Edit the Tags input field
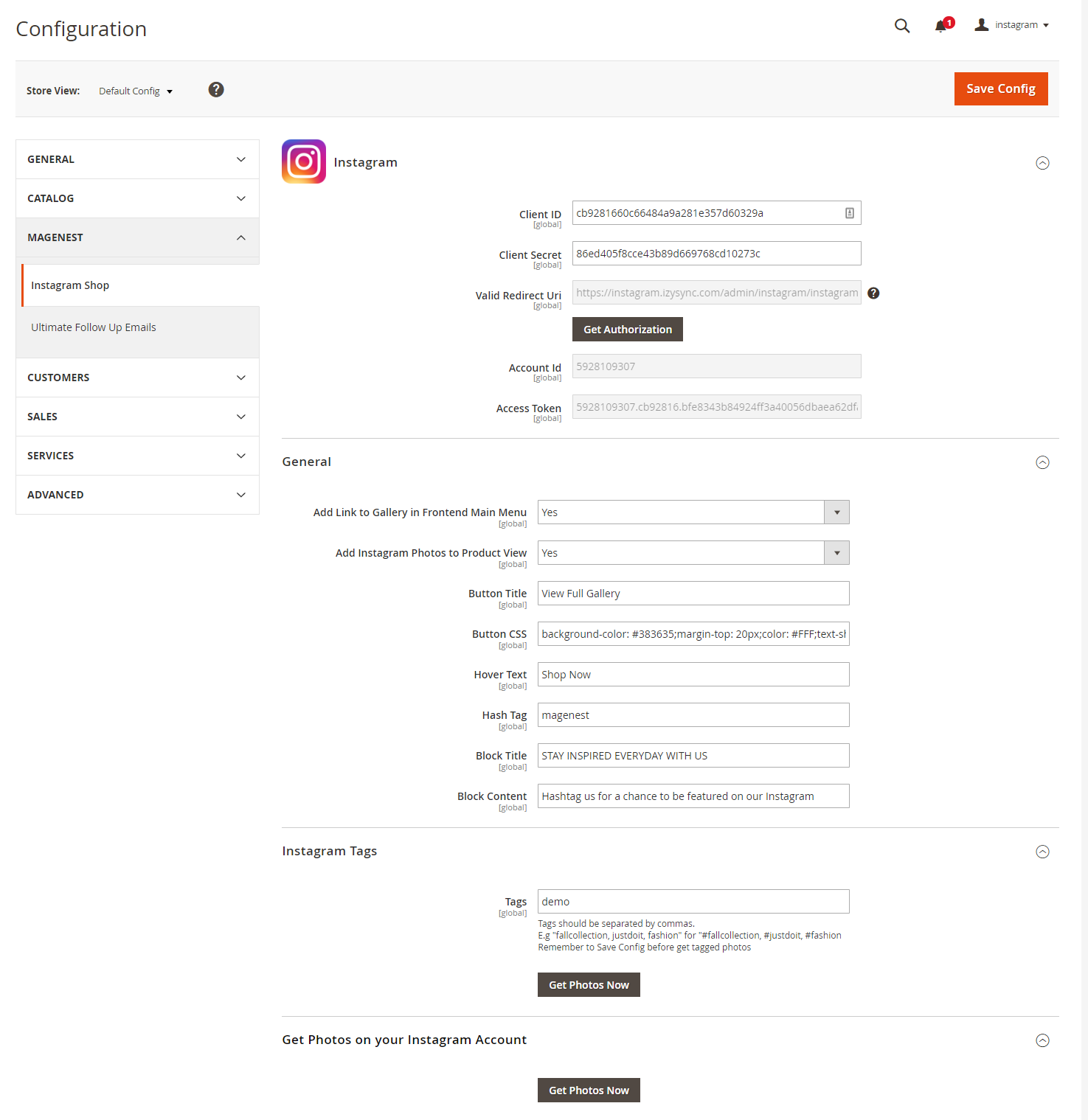 [693, 902]
